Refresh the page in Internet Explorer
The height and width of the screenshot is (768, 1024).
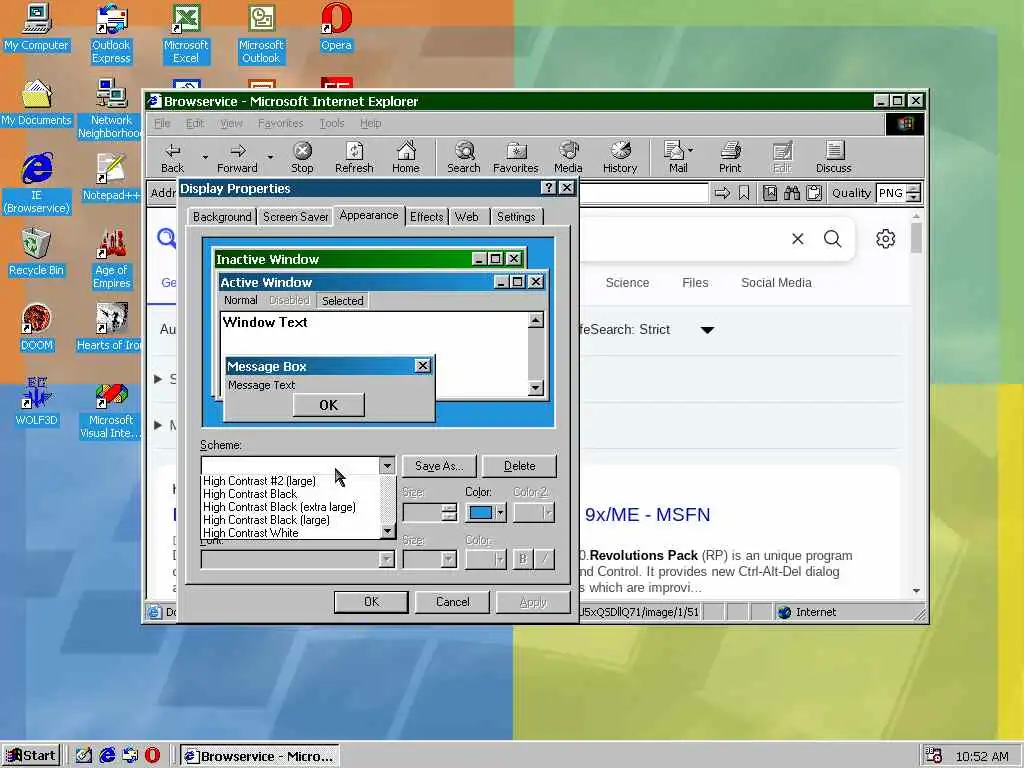(x=354, y=157)
